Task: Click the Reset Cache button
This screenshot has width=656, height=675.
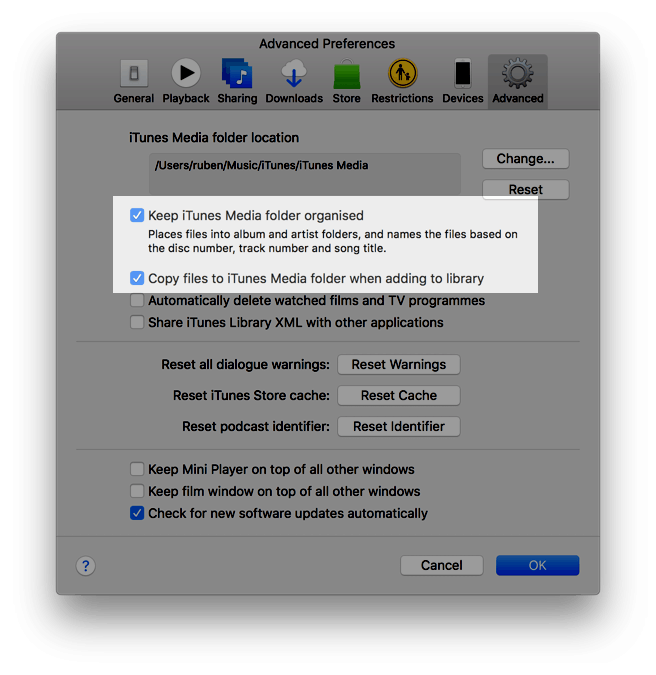Action: [399, 396]
